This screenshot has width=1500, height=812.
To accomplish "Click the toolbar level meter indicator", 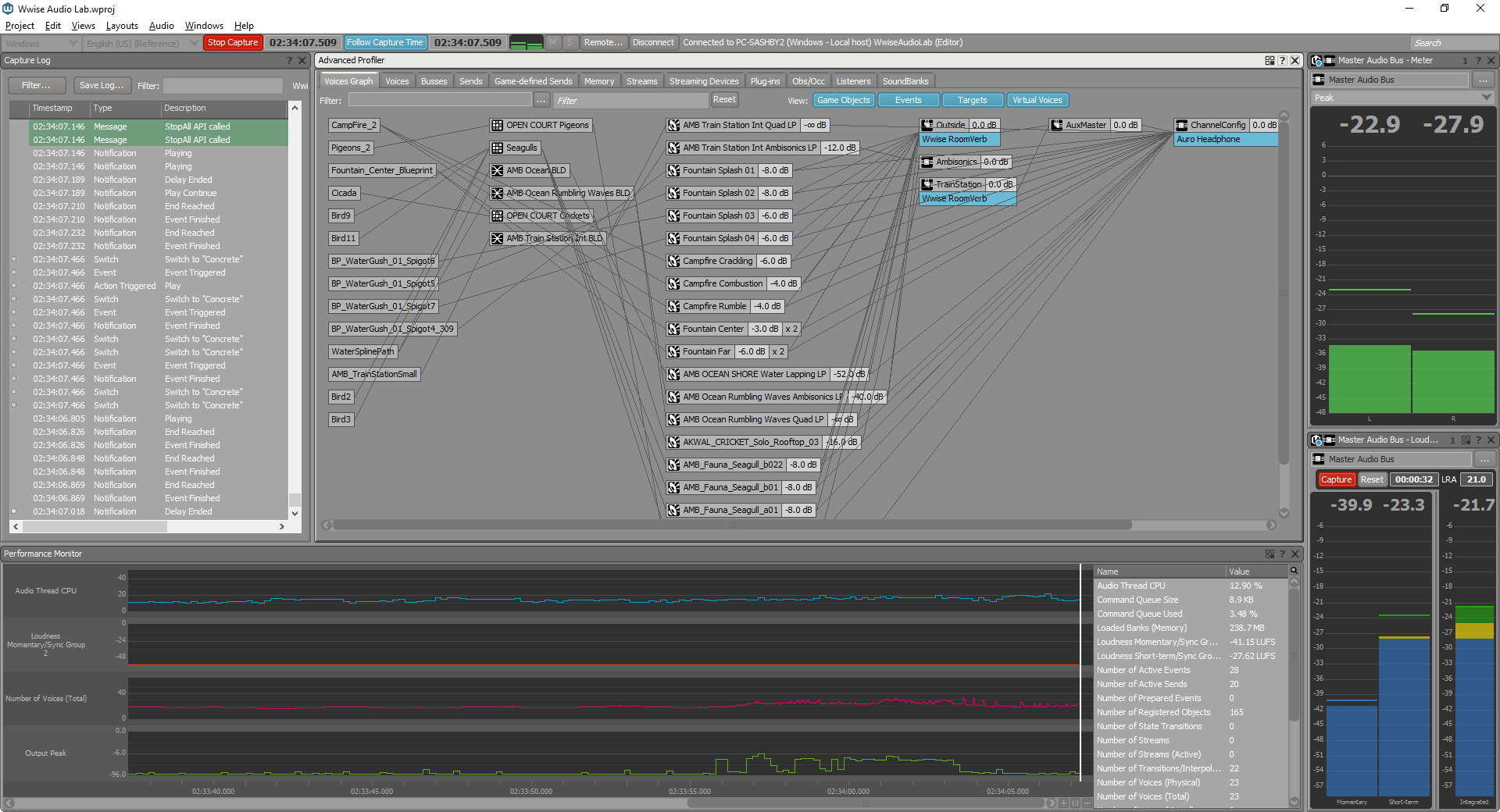I will click(526, 42).
